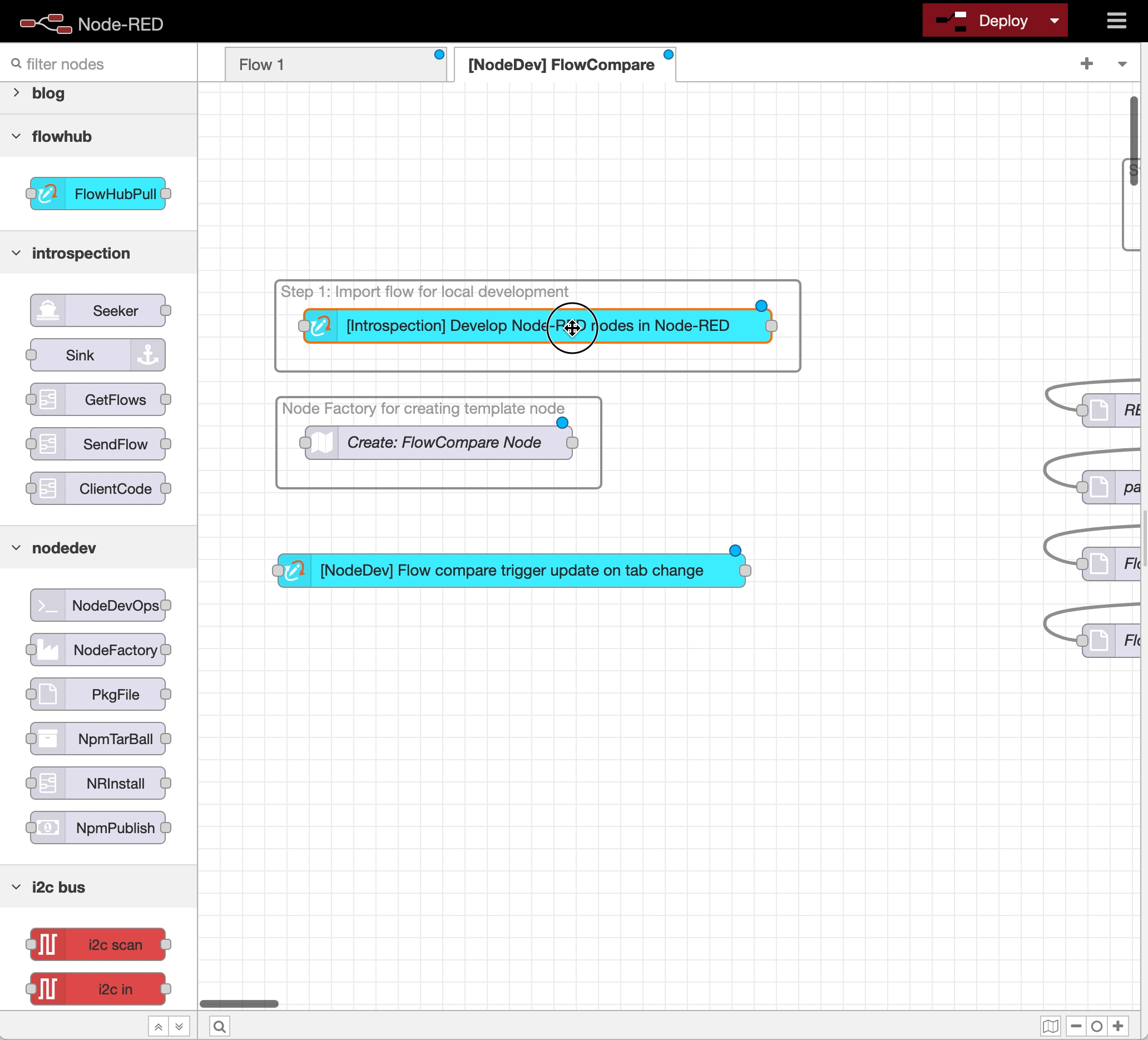Pick the SendFlow palette node
Screen dimensions: 1148x1040
[x=98, y=443]
